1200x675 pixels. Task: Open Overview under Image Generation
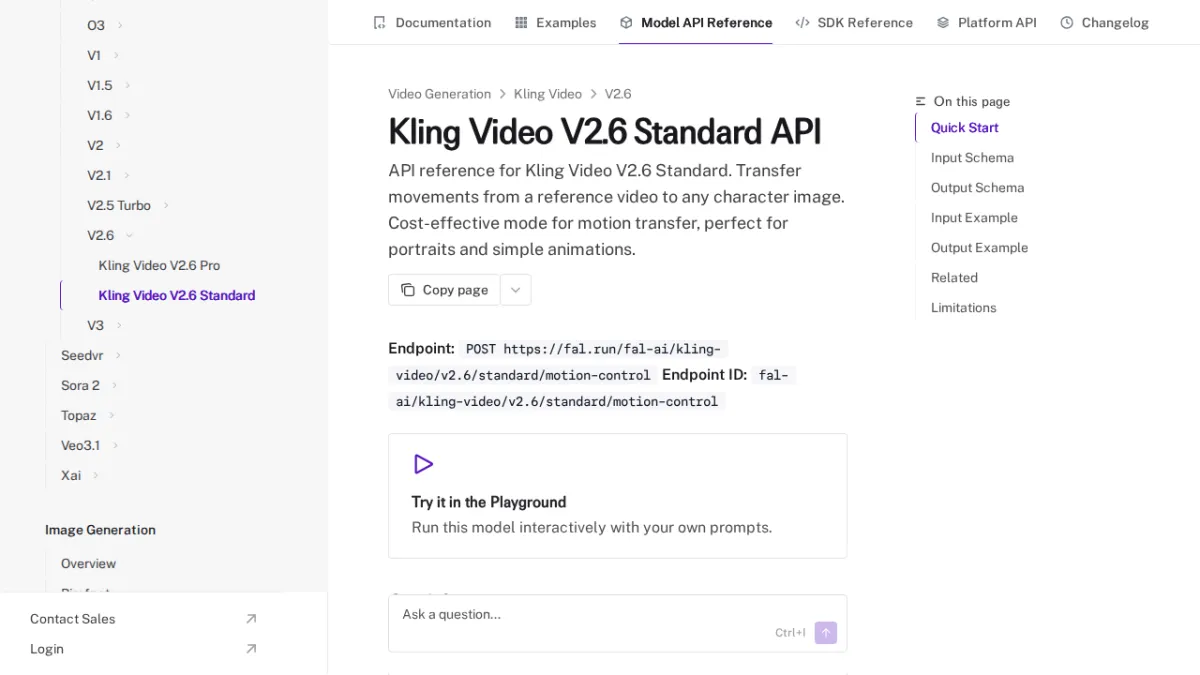pyautogui.click(x=88, y=564)
